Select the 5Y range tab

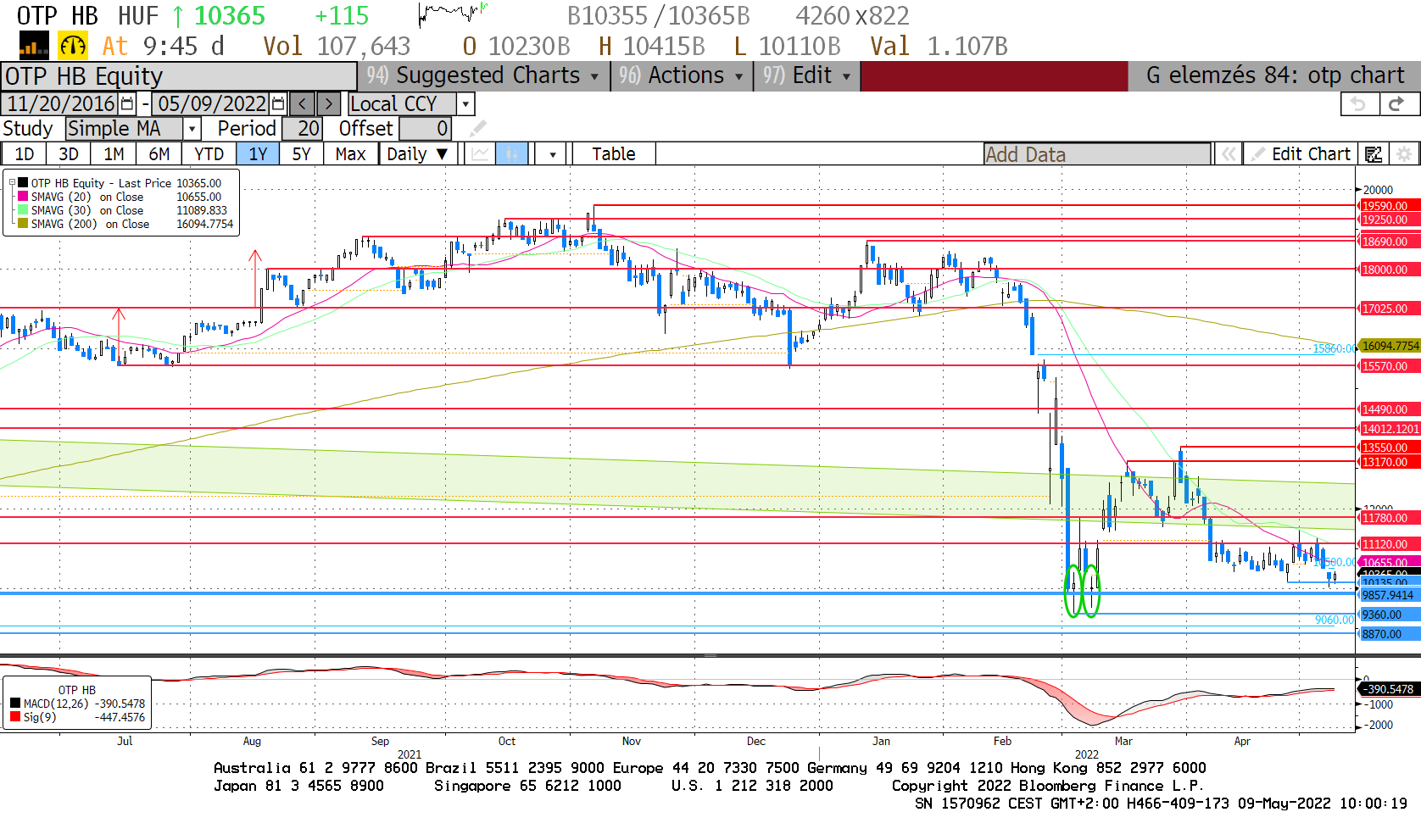pos(301,154)
